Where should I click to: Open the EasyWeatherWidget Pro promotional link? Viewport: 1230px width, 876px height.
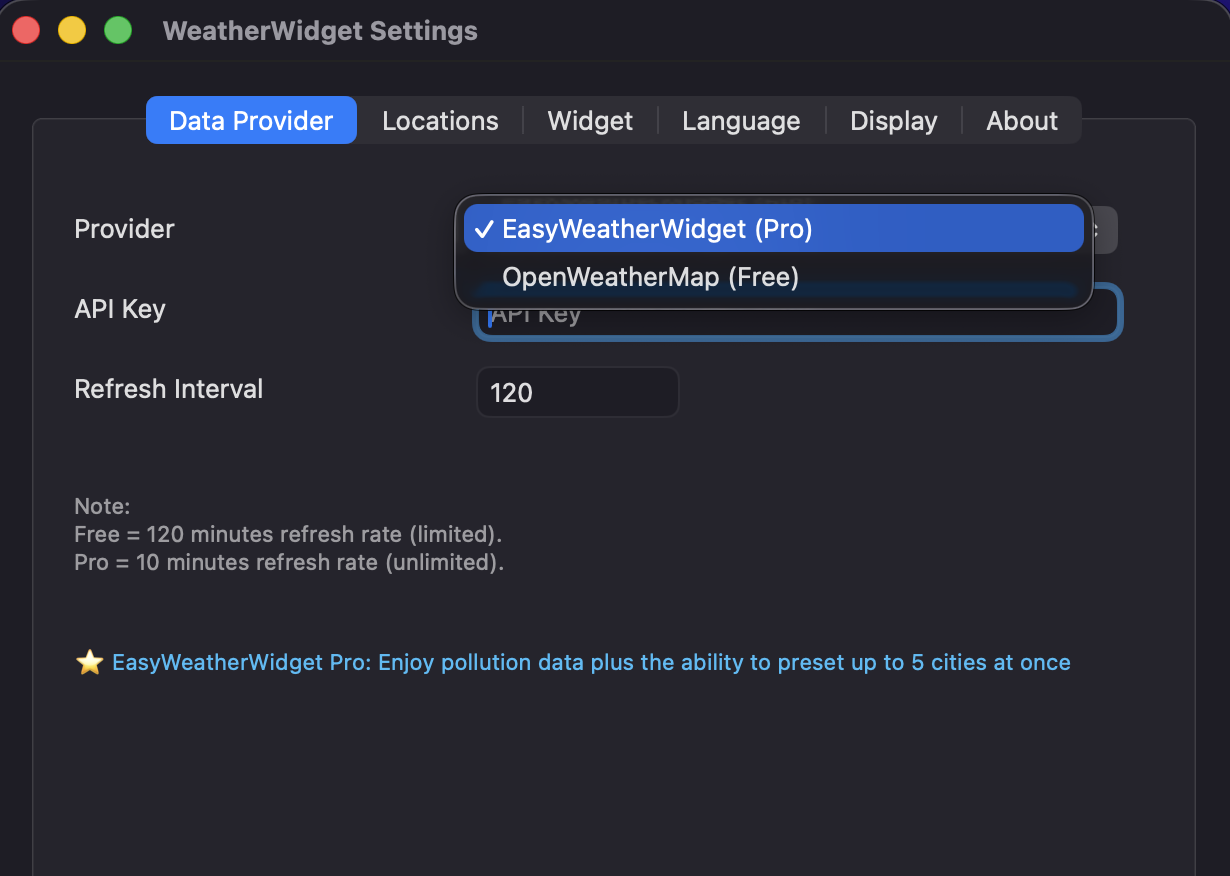[591, 662]
